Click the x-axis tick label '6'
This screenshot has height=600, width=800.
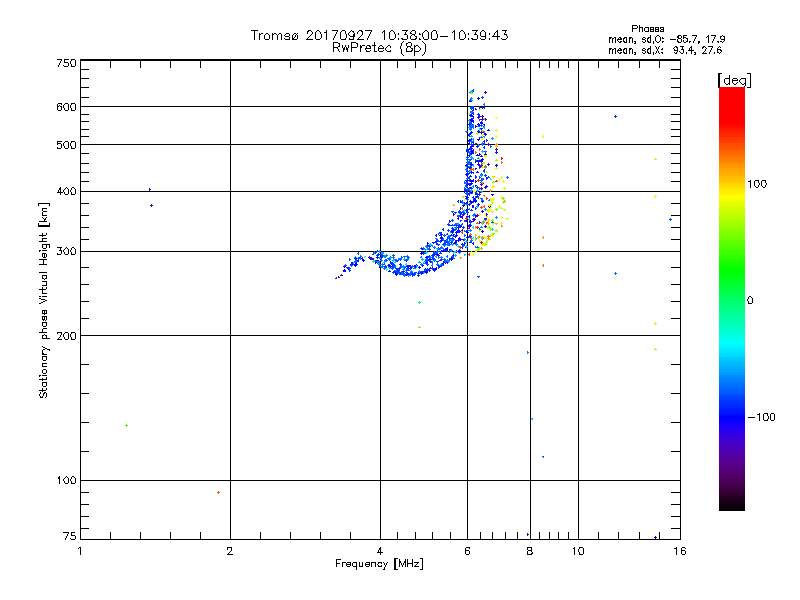(467, 551)
